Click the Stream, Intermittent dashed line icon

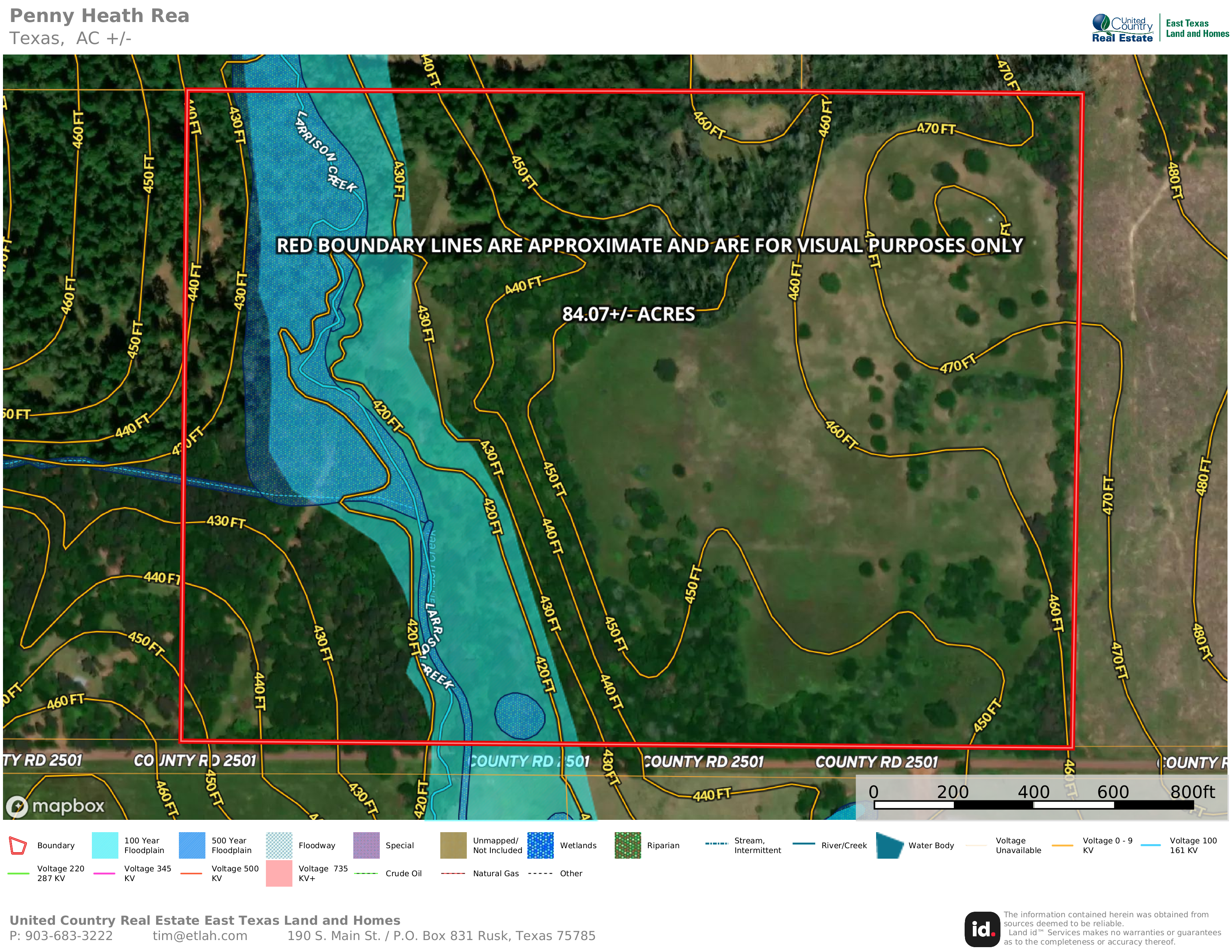pos(716,844)
